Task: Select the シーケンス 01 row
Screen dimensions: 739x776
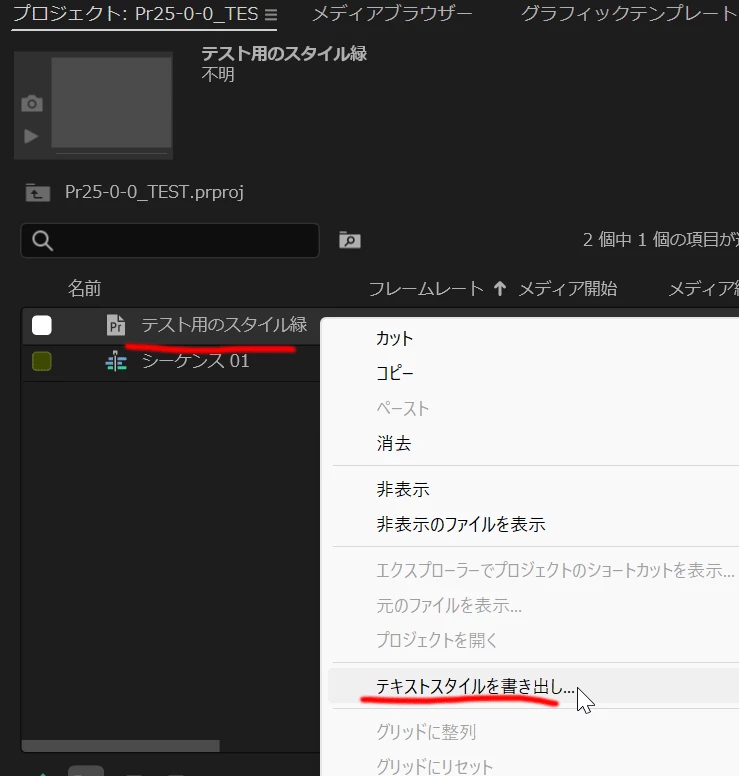Action: [x=171, y=361]
